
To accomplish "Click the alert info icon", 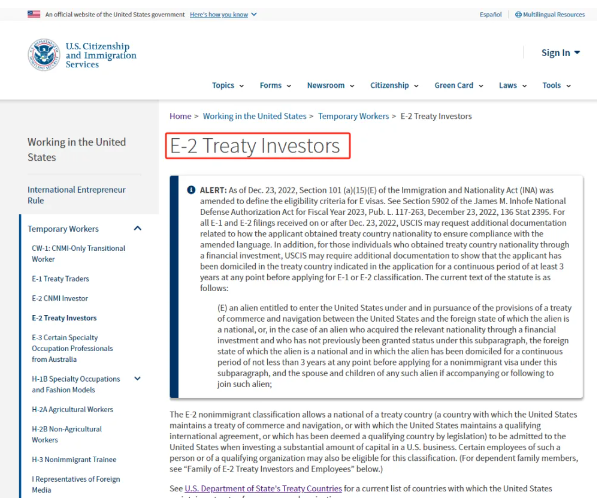I will point(191,190).
